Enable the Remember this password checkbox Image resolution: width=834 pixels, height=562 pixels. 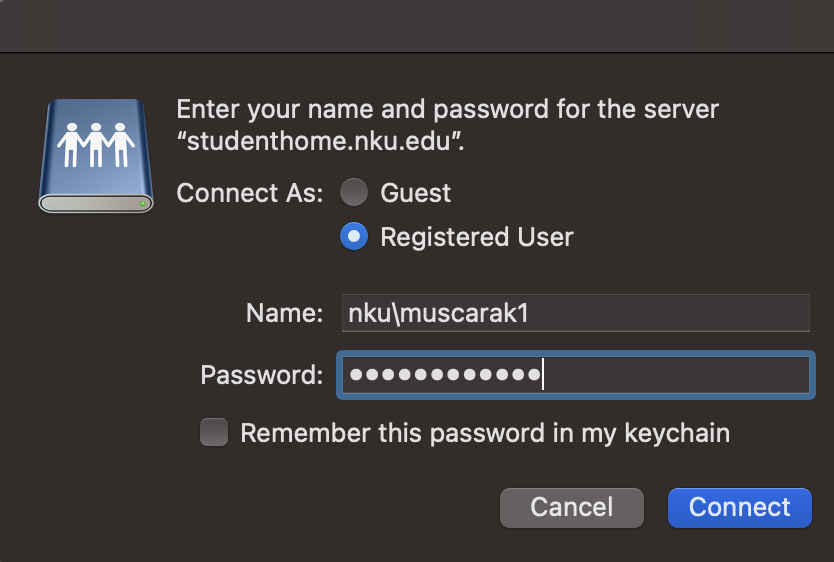[x=214, y=433]
